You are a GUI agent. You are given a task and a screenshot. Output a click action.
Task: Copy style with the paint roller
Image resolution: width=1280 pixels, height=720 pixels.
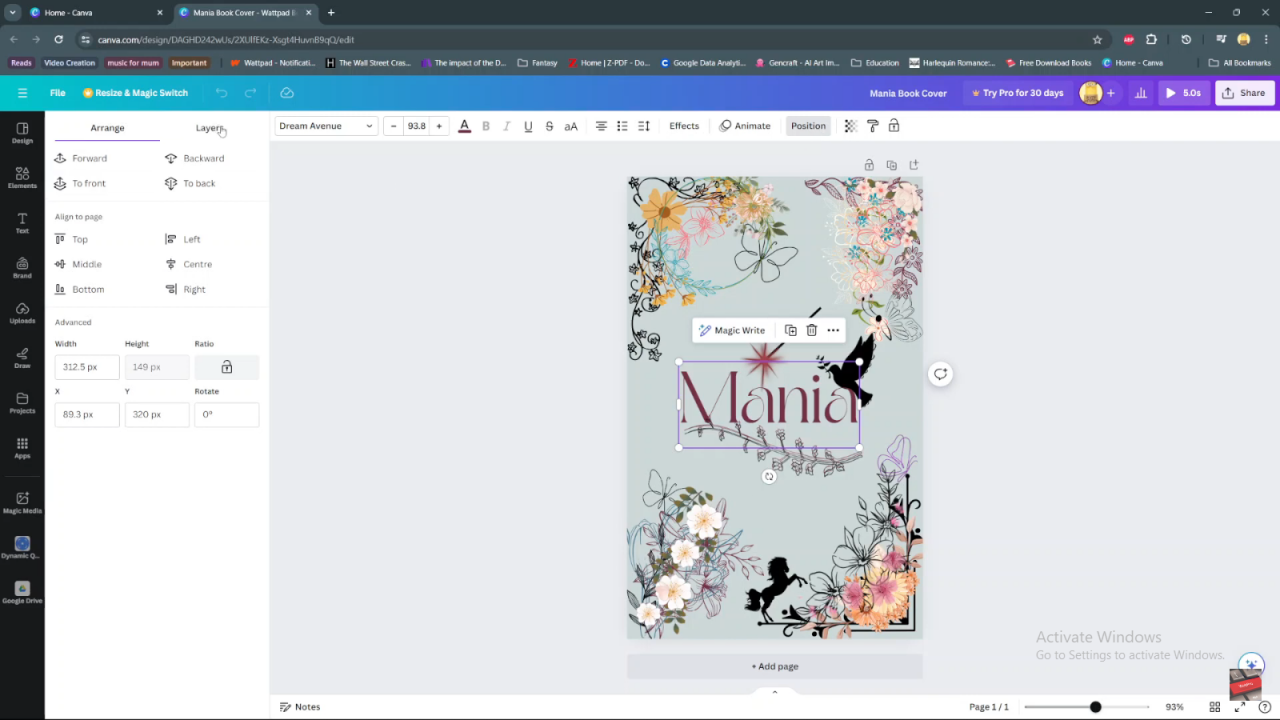872,126
